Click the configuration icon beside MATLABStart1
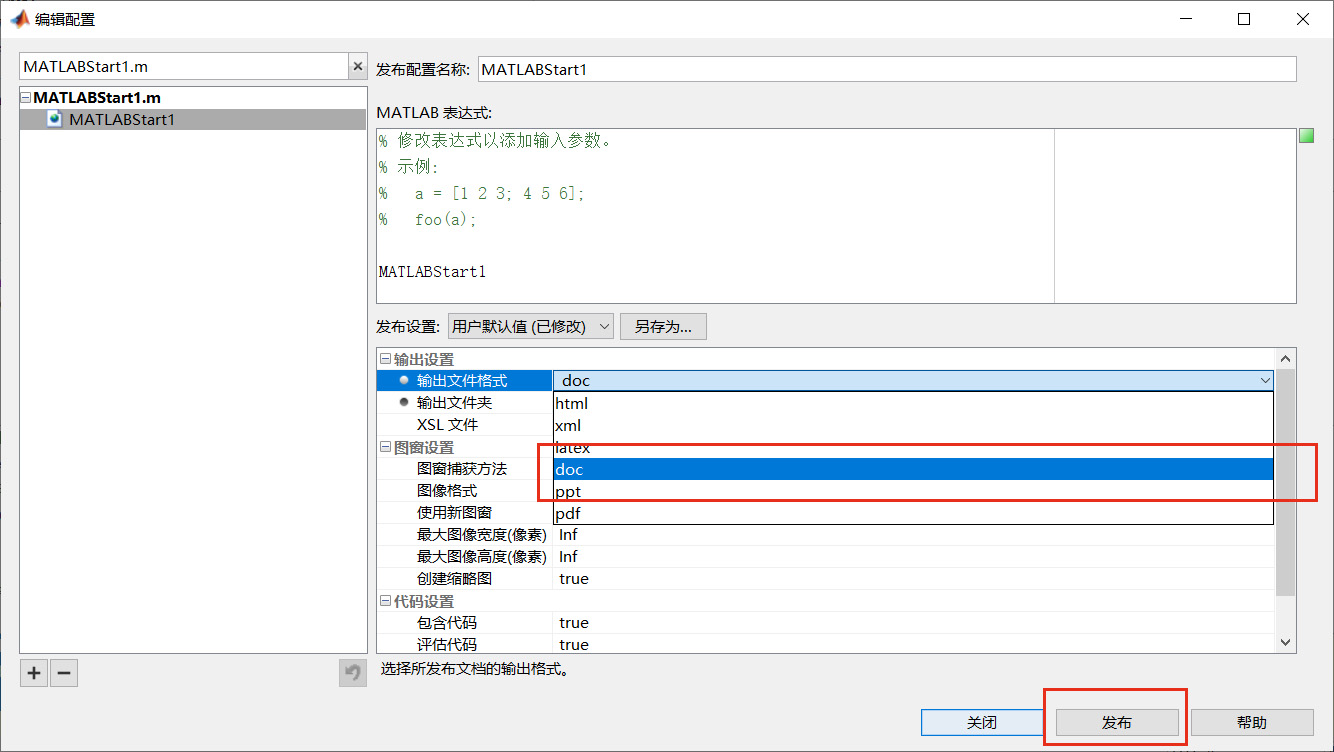This screenshot has height=752, width=1334. (x=53, y=119)
